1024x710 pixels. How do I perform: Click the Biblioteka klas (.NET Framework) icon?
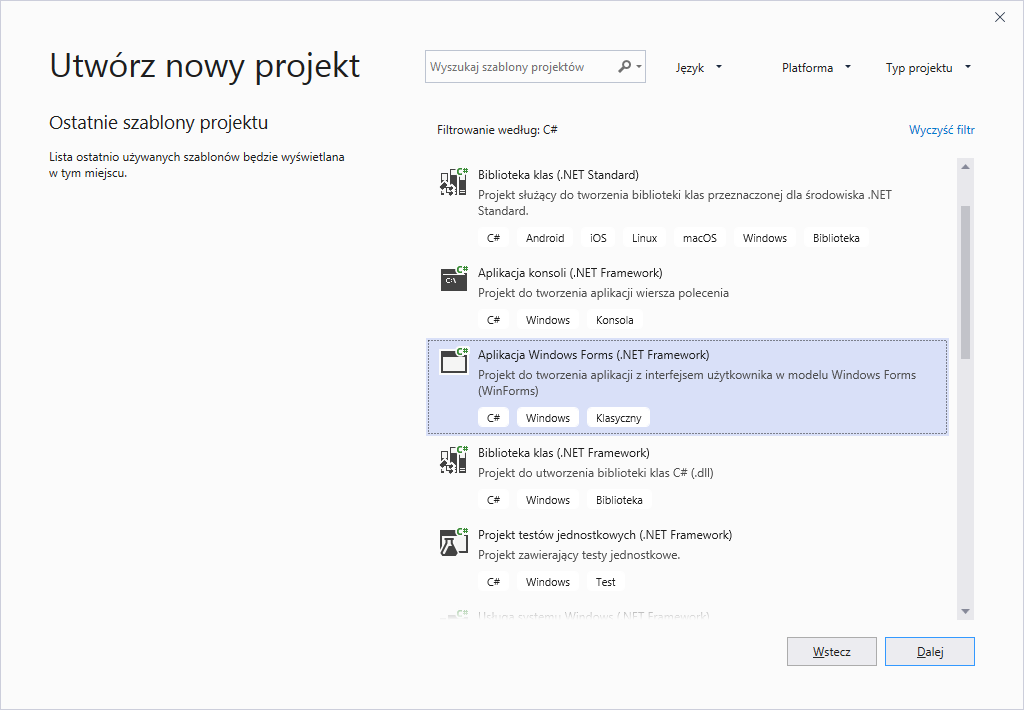454,460
